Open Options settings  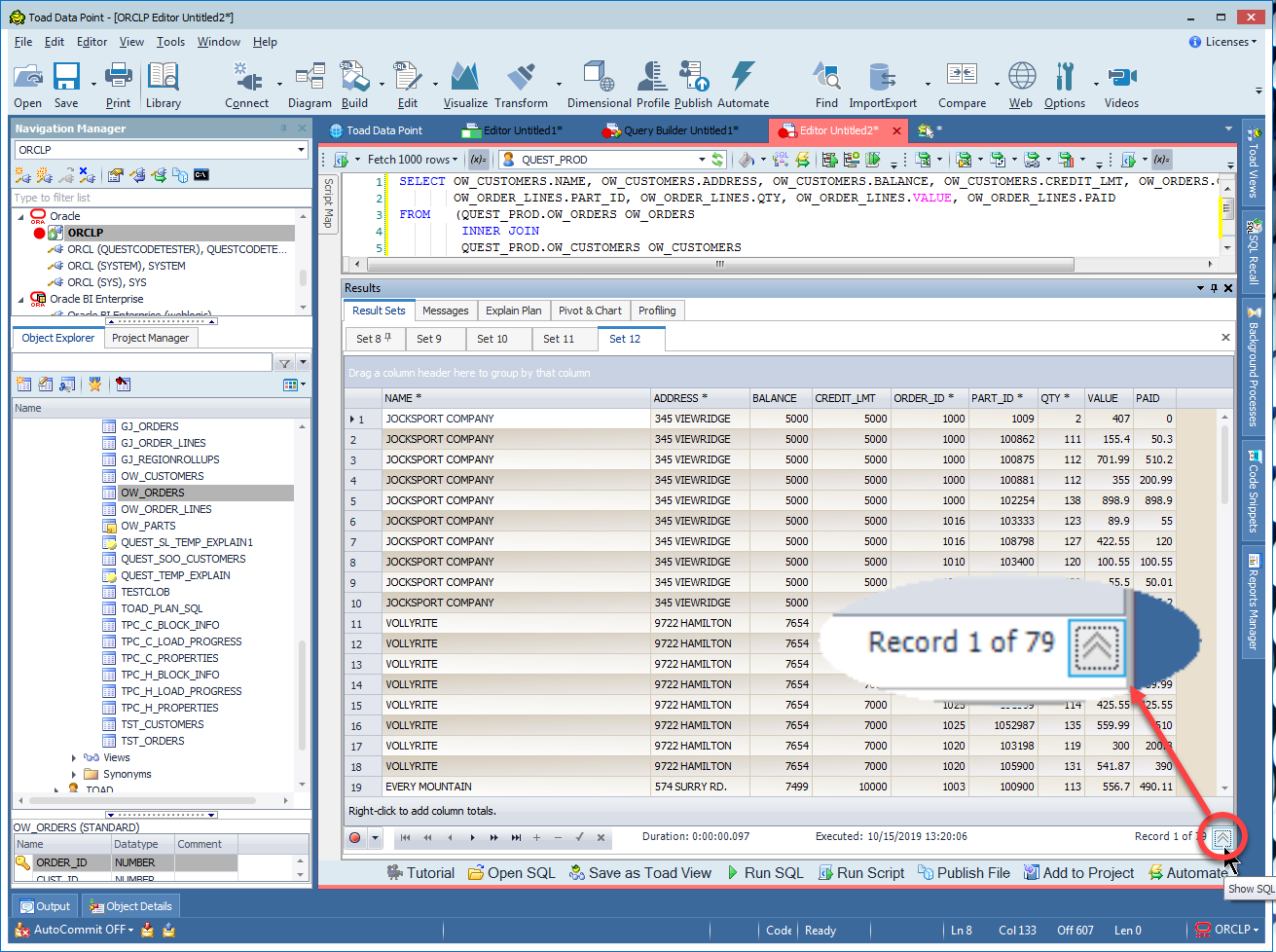pyautogui.click(x=1065, y=85)
